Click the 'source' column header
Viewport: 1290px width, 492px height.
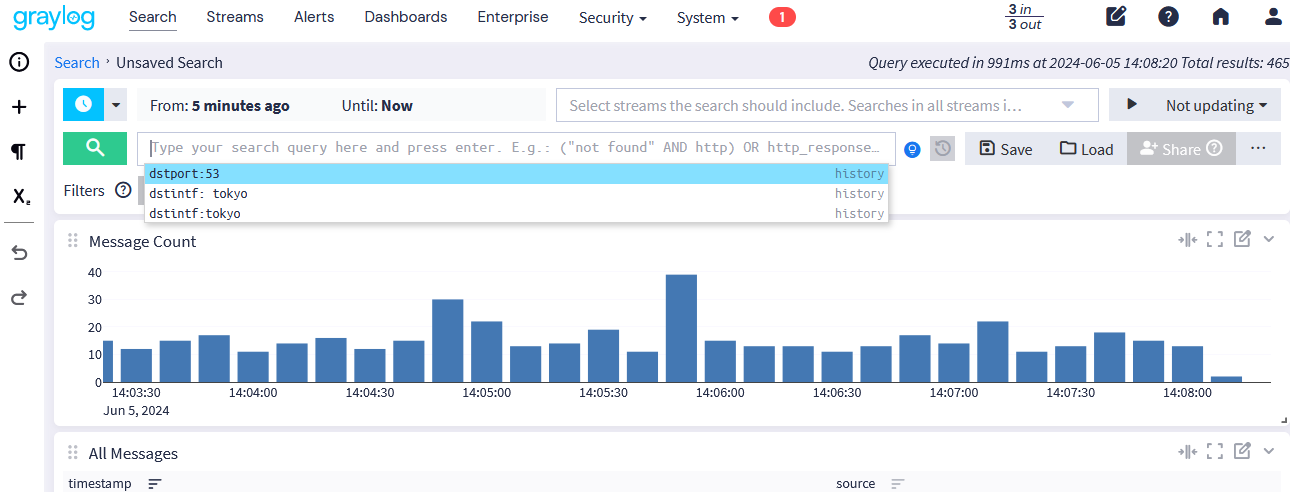(x=856, y=484)
